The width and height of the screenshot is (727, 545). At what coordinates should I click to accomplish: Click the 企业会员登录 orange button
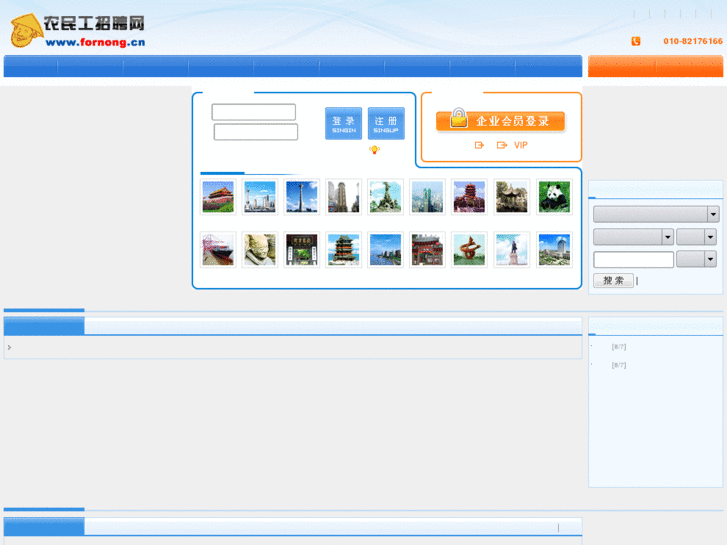coord(500,121)
